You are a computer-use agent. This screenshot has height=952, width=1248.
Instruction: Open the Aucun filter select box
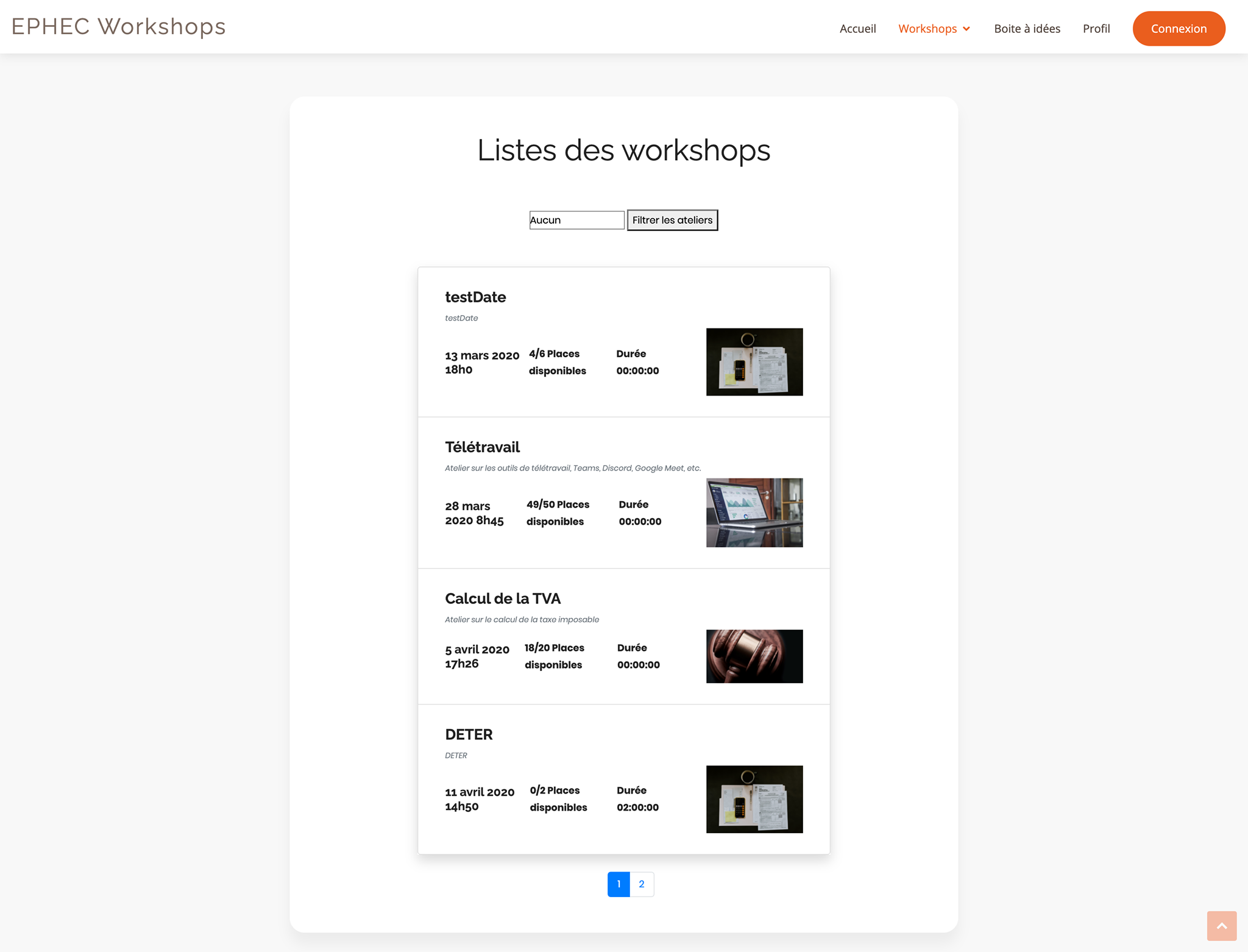pyautogui.click(x=576, y=220)
